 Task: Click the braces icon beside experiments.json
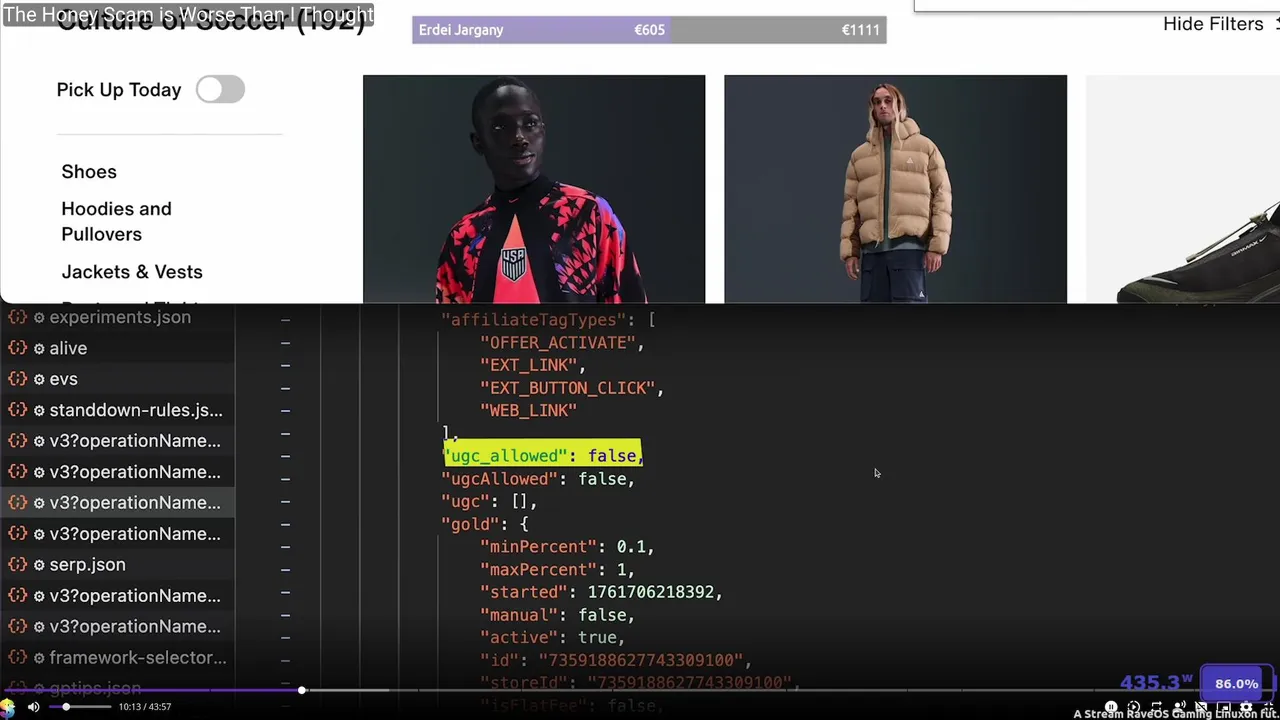click(17, 317)
